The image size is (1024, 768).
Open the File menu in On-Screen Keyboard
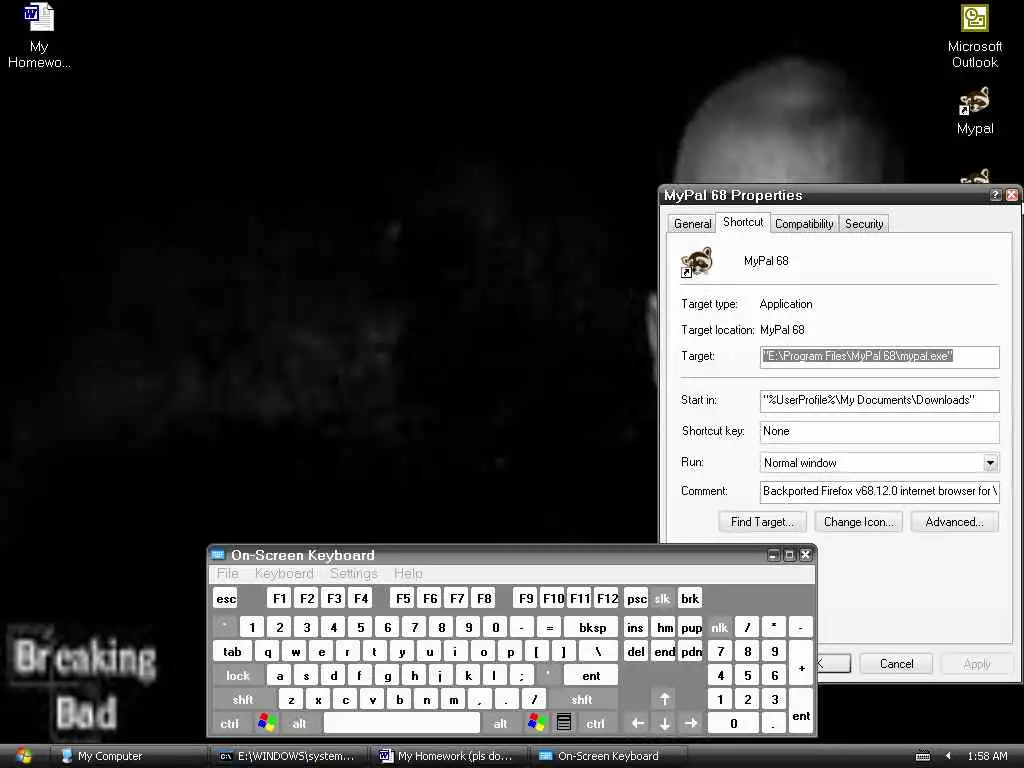pos(227,573)
